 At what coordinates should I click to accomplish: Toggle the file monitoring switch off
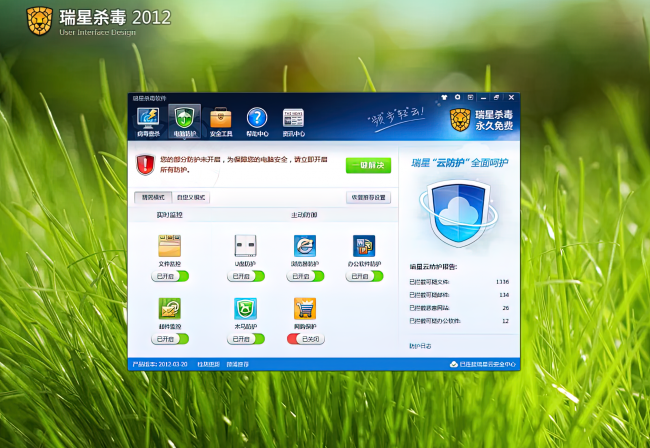tap(170, 276)
